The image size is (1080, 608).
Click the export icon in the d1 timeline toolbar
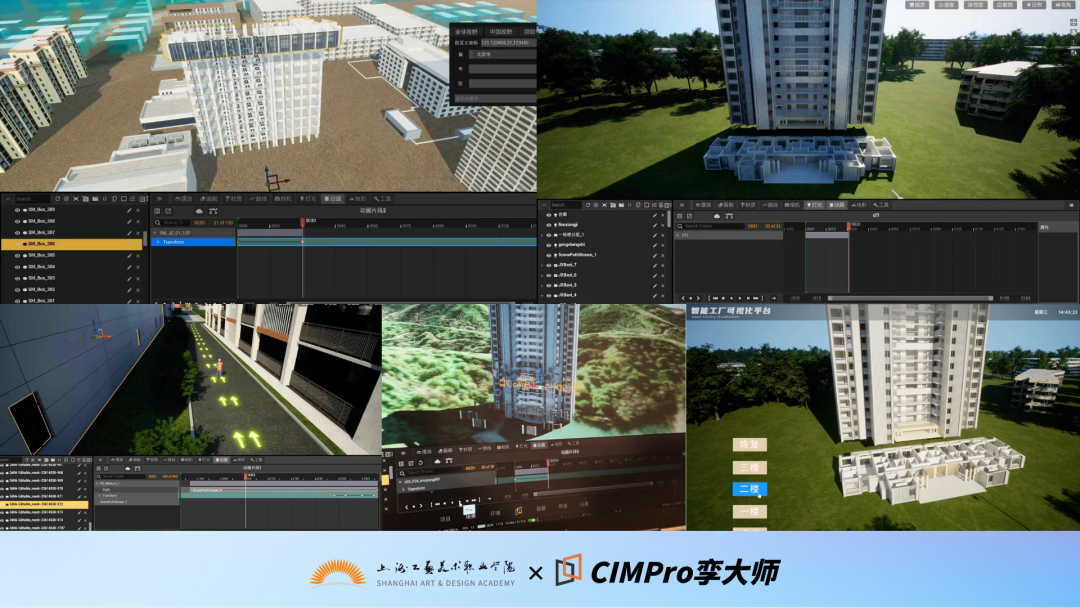(689, 216)
